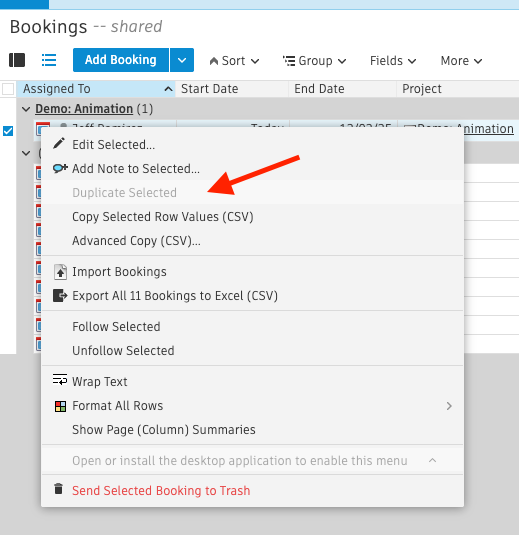The image size is (519, 535).
Task: Choose Import Bookings from the menu
Action: [x=252, y=272]
